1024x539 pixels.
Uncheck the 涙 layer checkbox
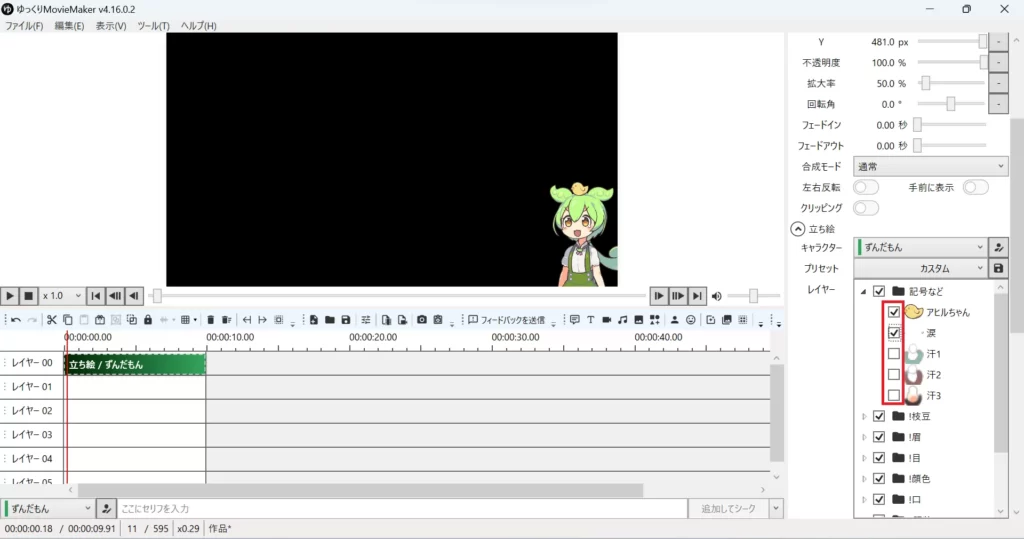pyautogui.click(x=893, y=333)
